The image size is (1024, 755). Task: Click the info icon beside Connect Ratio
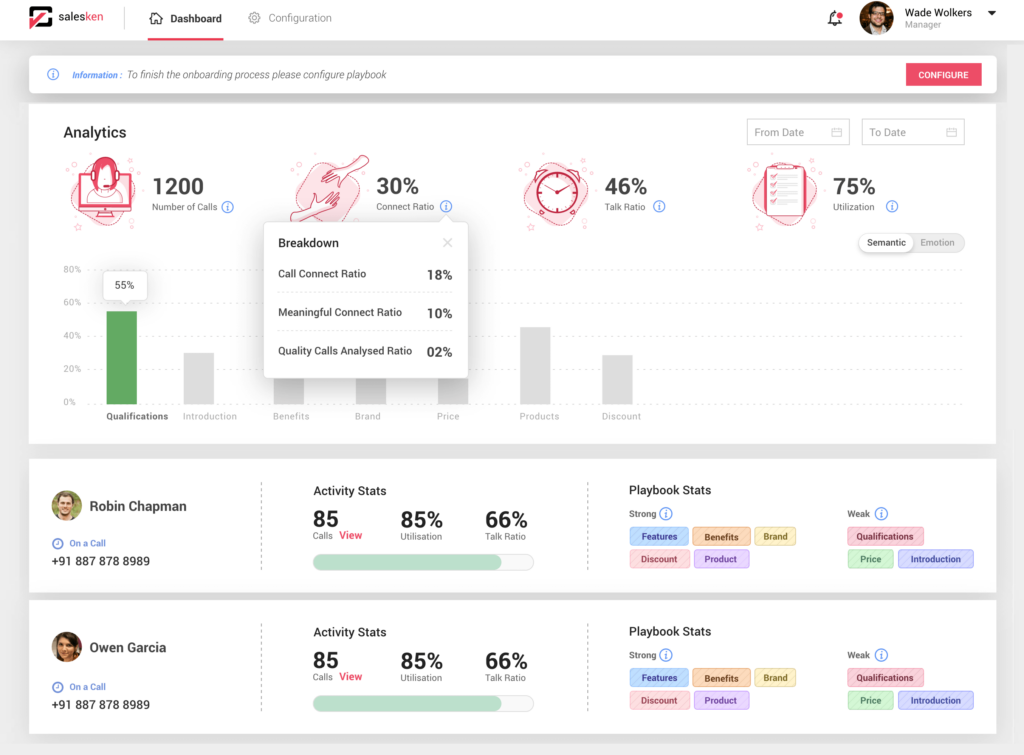(x=446, y=207)
